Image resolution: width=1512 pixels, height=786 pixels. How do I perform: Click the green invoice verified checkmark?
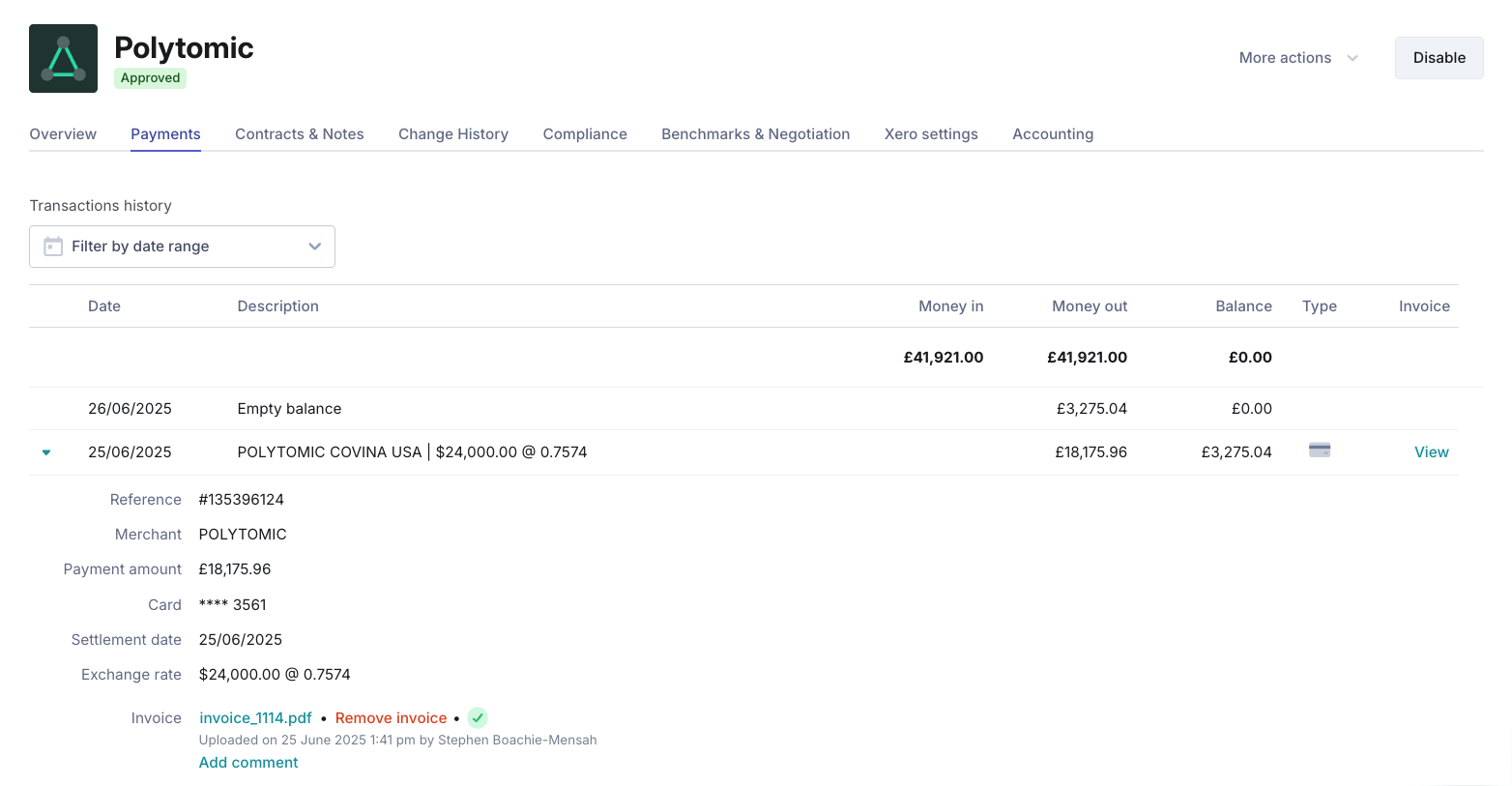pos(478,717)
